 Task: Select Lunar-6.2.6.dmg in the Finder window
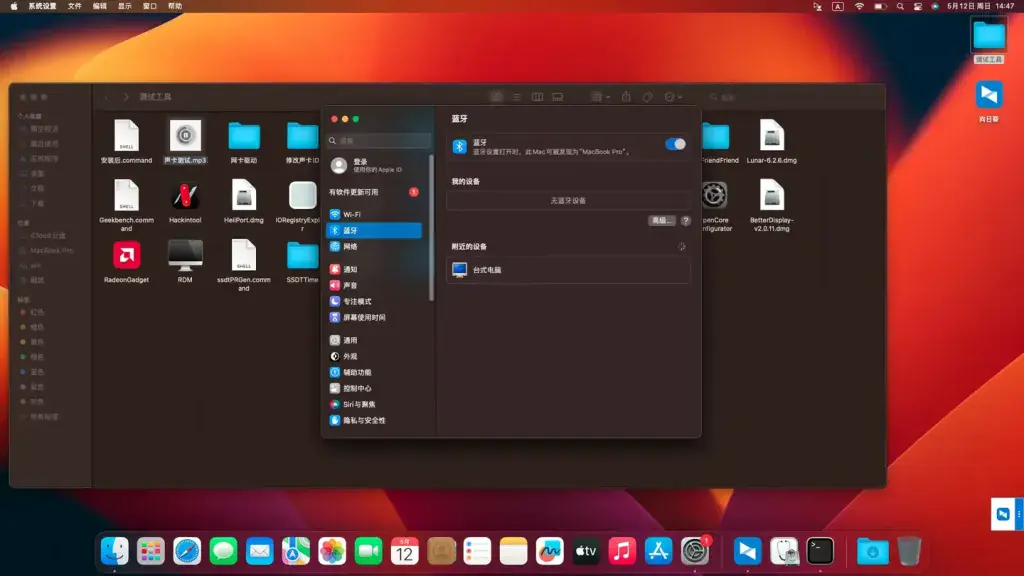(772, 142)
